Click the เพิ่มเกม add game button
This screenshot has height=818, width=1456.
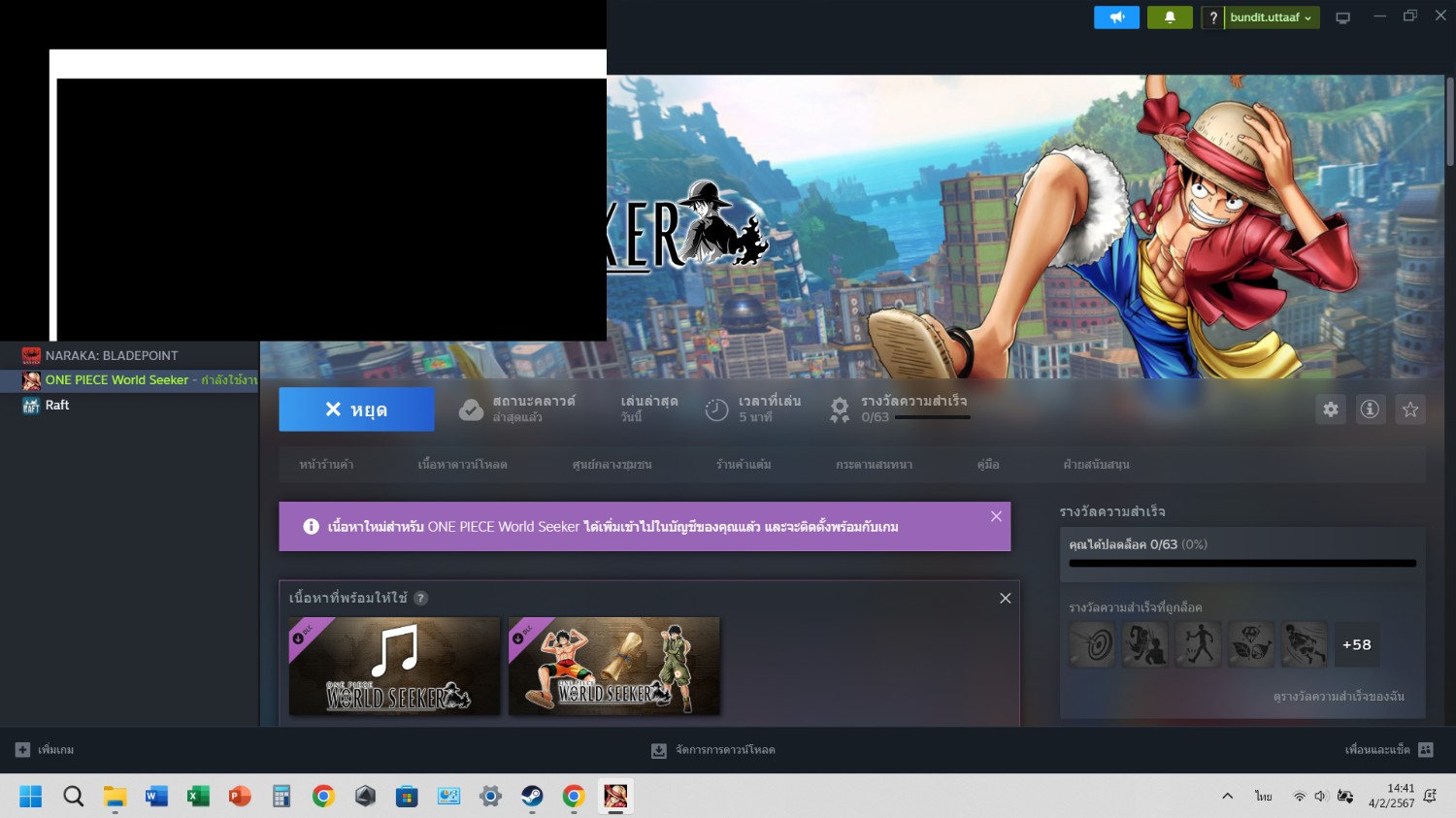[45, 750]
